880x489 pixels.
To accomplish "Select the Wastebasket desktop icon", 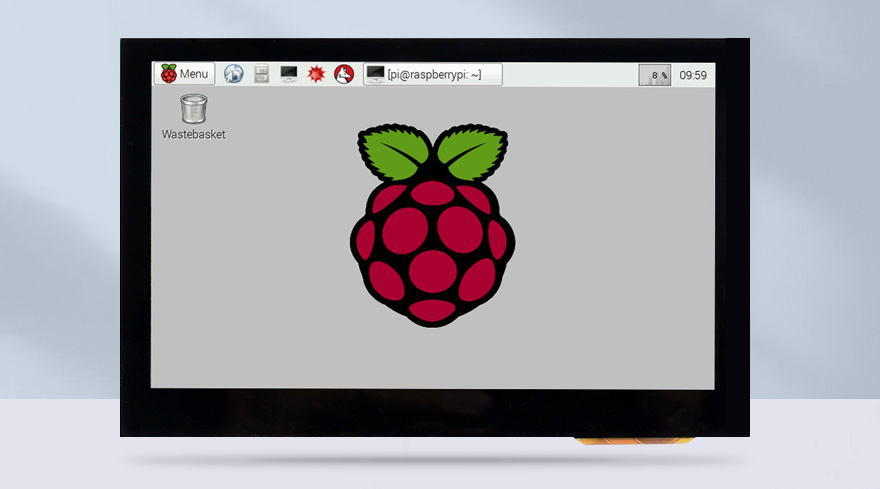I will pos(194,109).
